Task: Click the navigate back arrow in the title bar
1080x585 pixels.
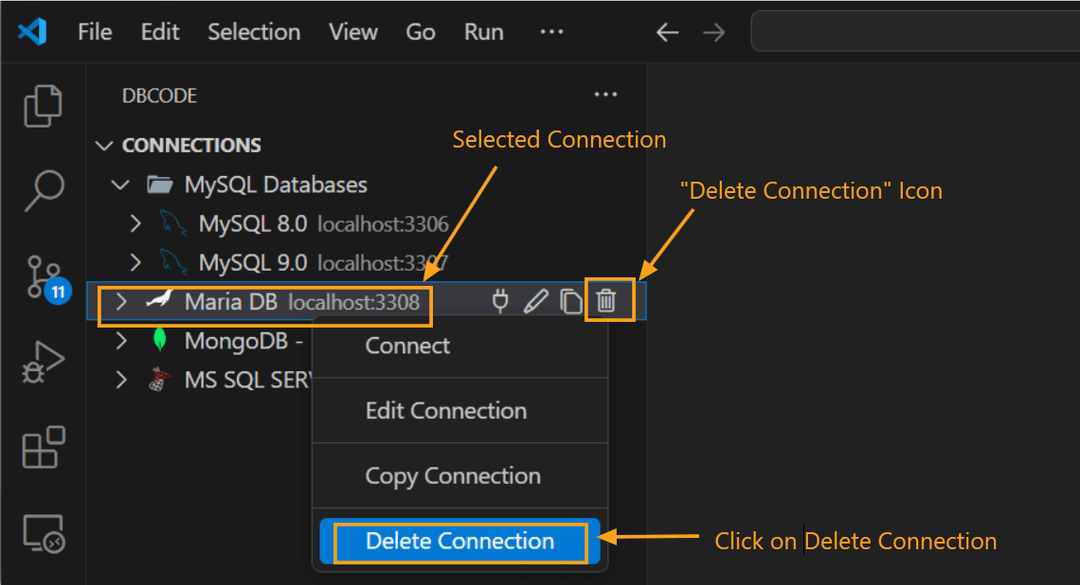Action: coord(666,31)
